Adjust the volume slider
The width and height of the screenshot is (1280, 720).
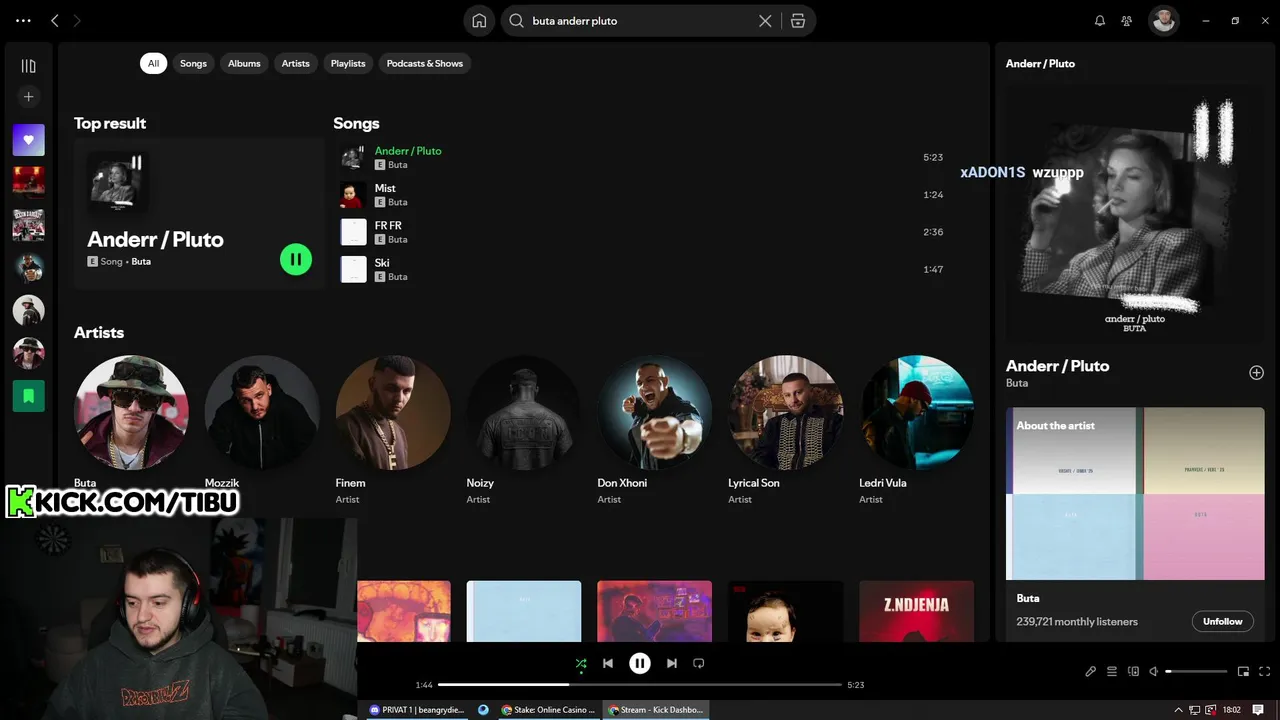tap(1196, 672)
